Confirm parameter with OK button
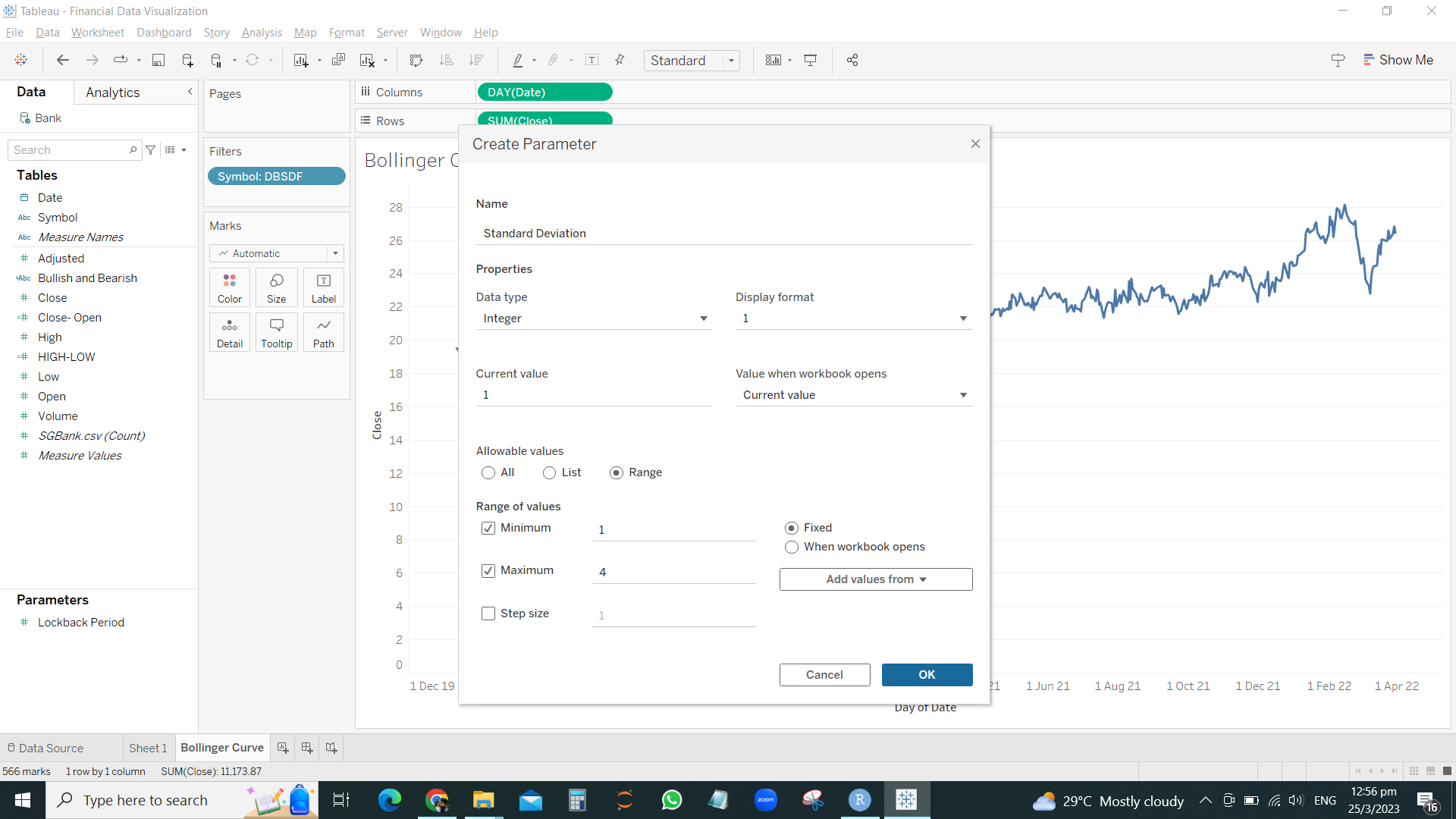This screenshot has height=819, width=1456. 927,675
